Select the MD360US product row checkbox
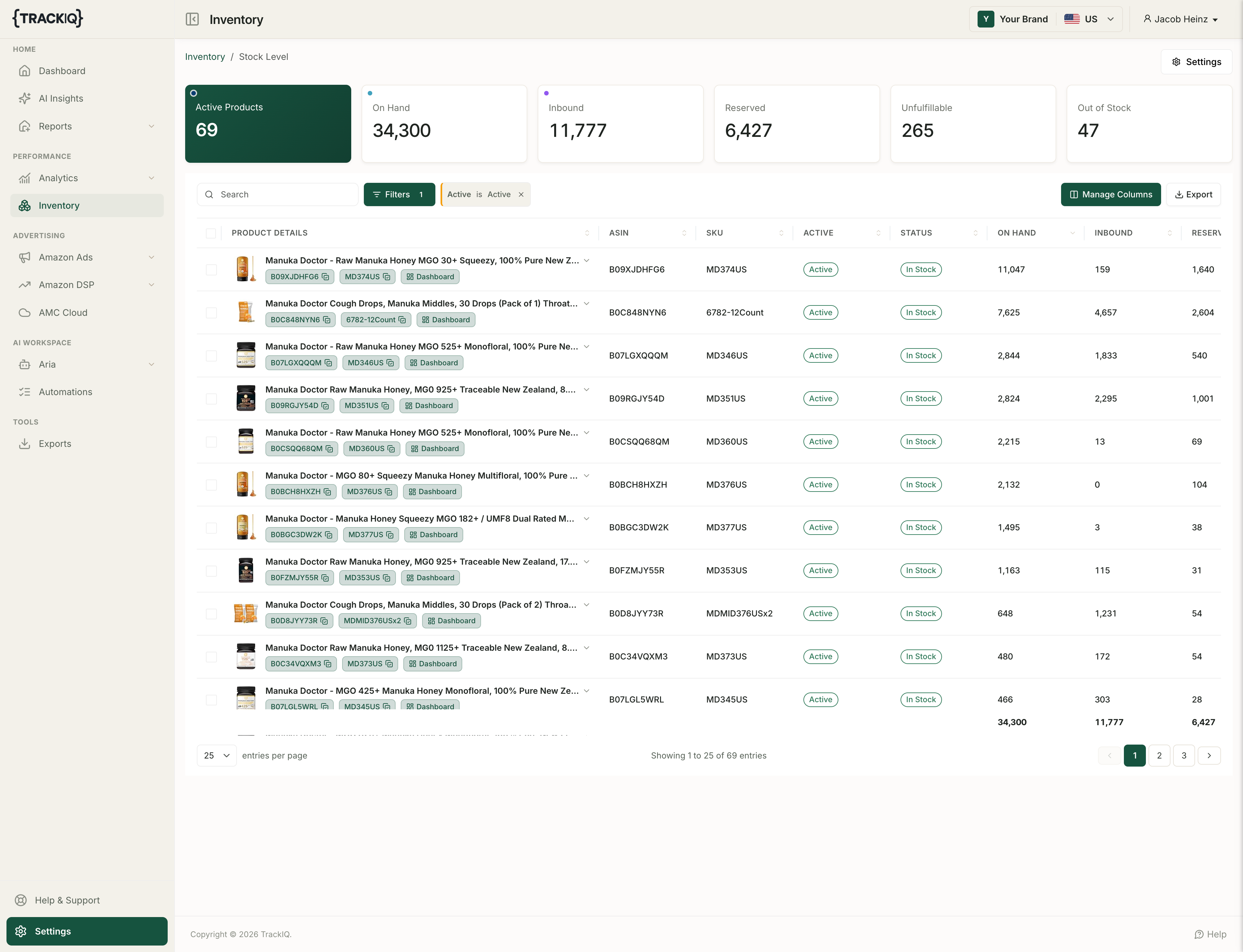 pos(211,442)
